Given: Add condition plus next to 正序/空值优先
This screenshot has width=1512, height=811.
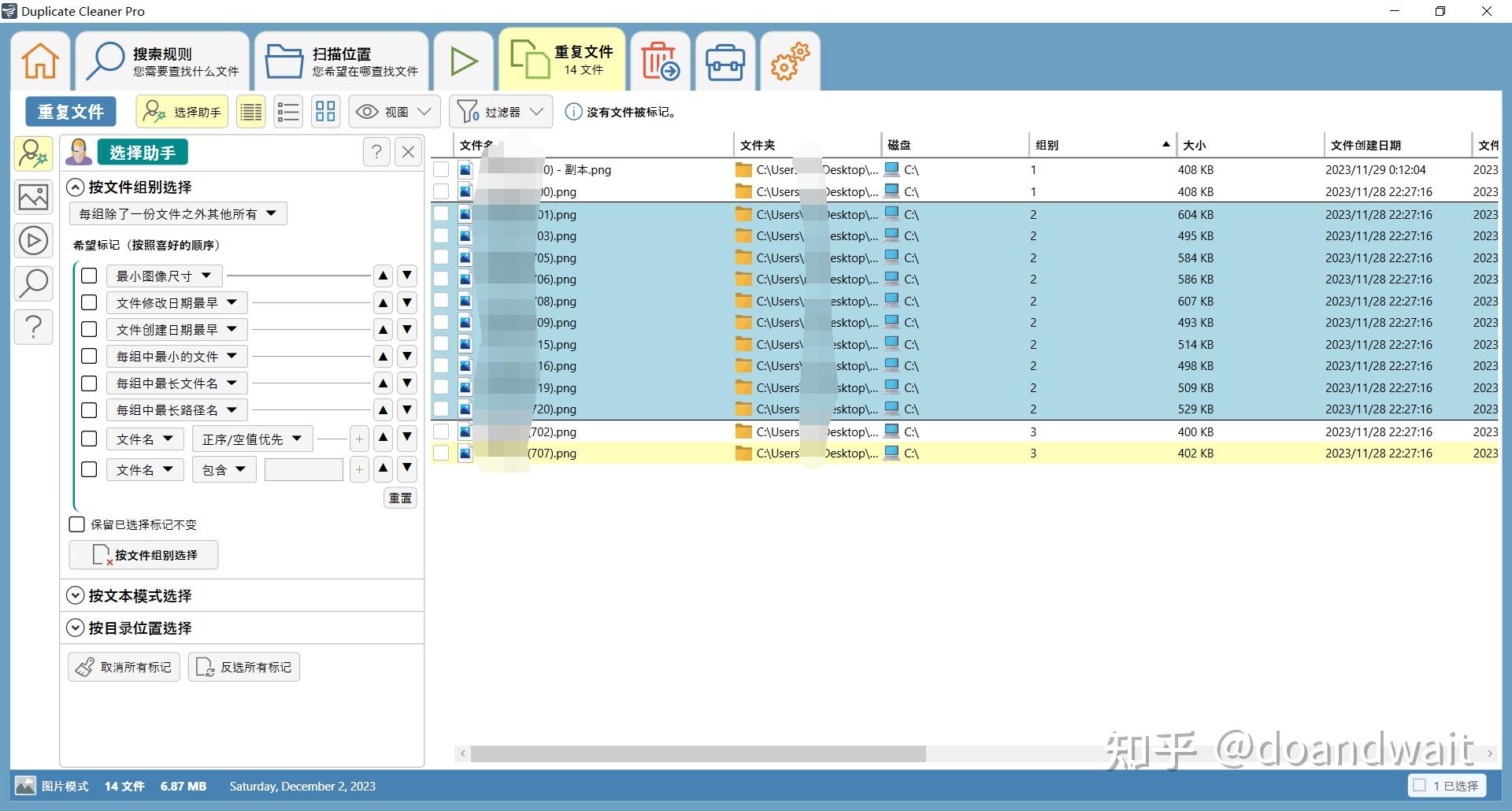Looking at the screenshot, I should click(x=359, y=439).
